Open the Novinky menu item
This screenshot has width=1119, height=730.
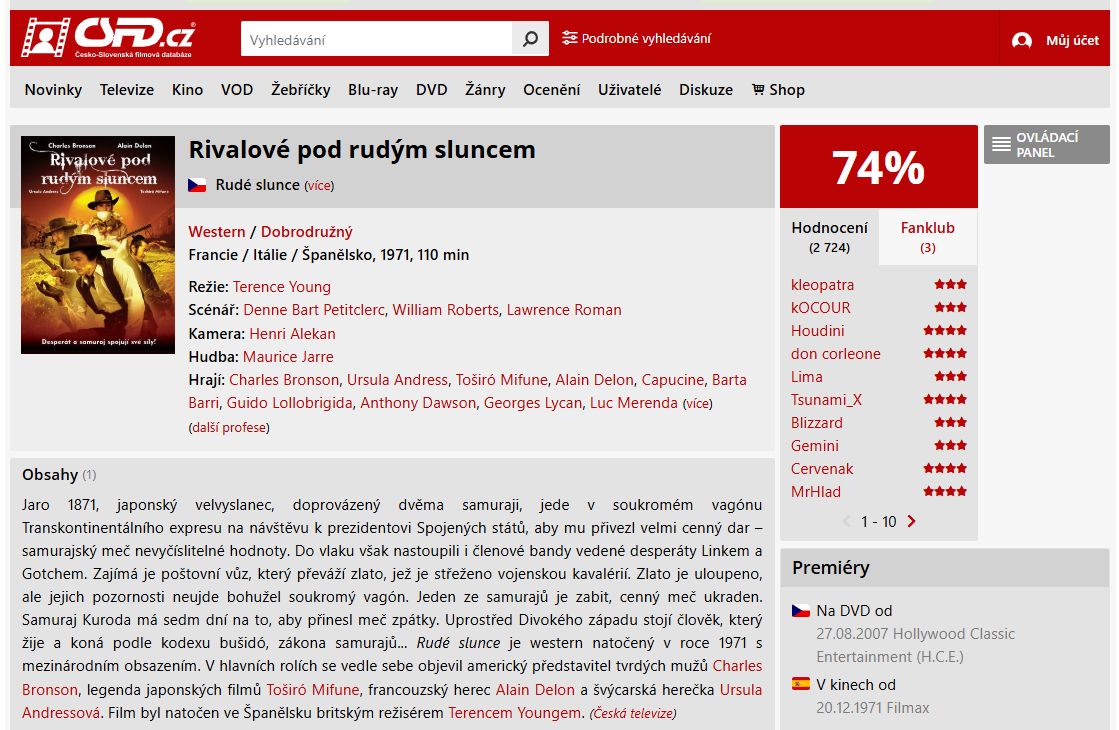pos(54,90)
